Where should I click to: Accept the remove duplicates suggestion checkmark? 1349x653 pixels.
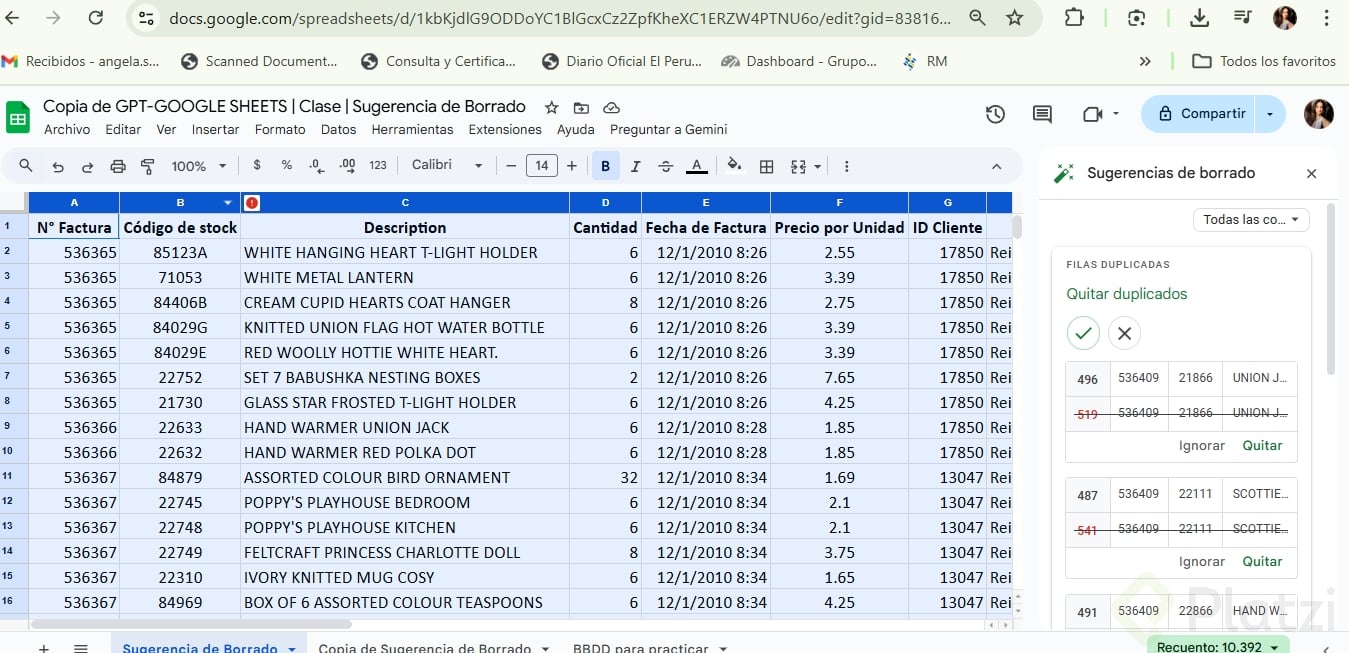pyautogui.click(x=1083, y=333)
